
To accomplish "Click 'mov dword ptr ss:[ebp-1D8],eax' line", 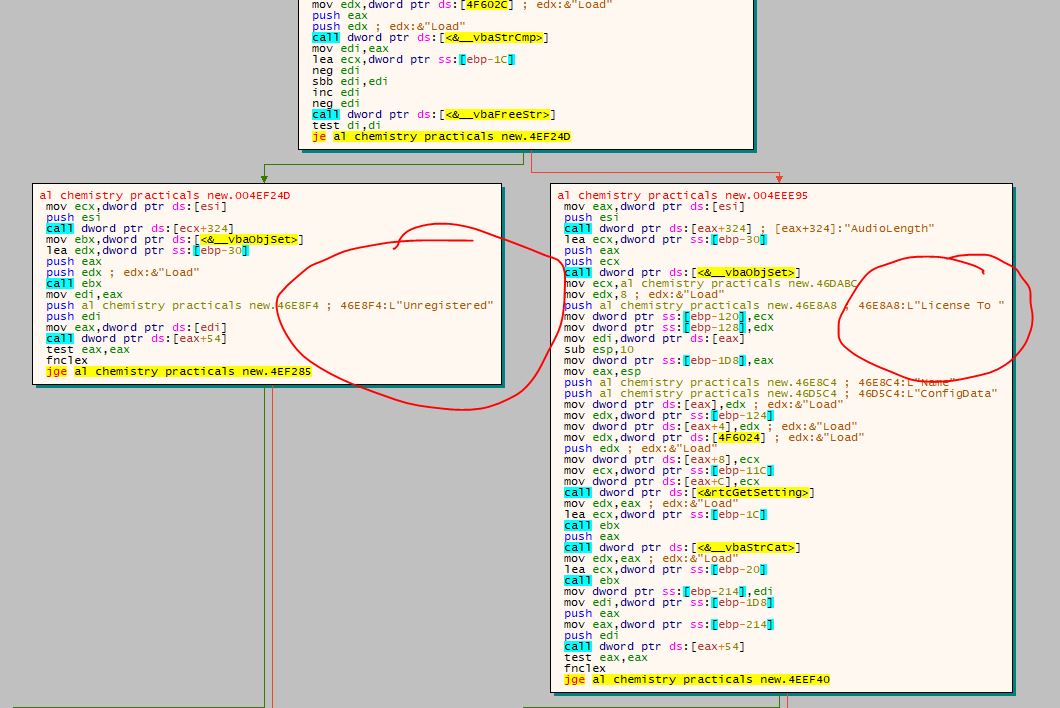I will pos(668,360).
